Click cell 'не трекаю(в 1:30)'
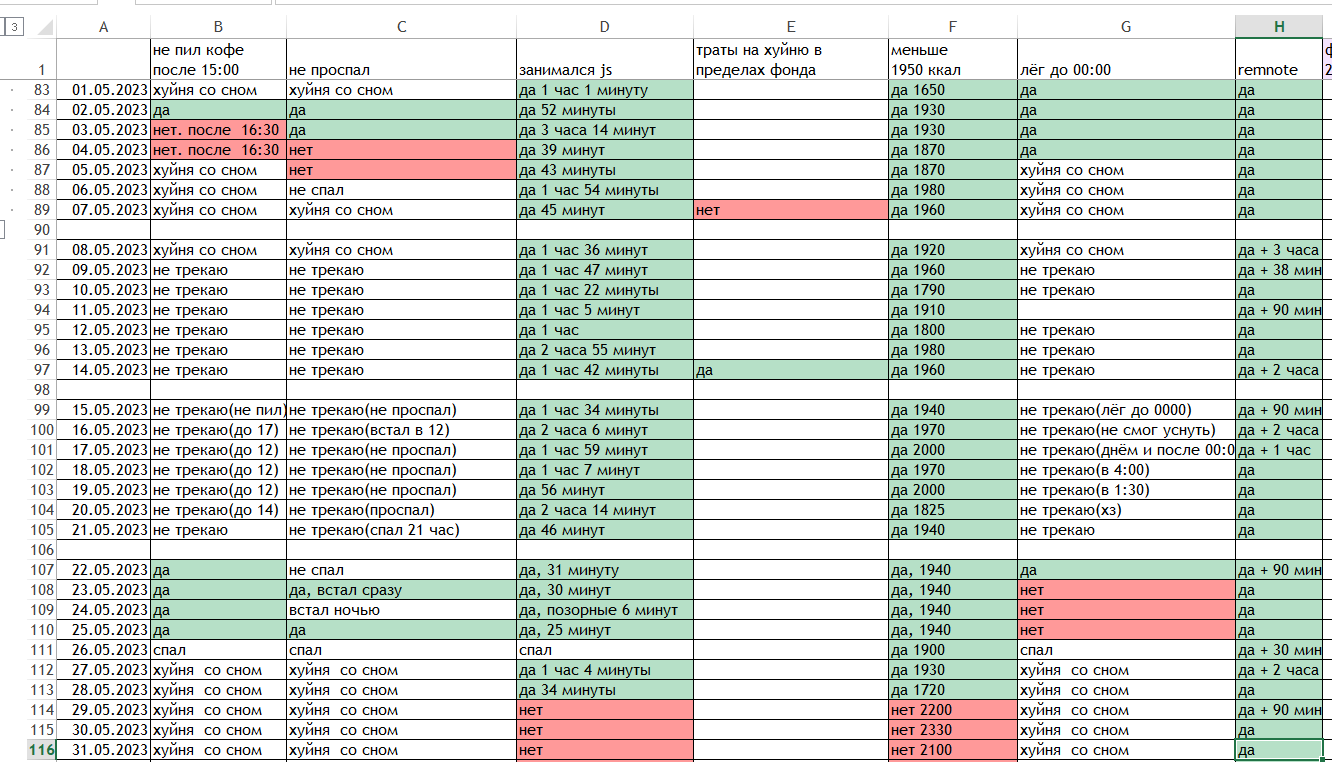 [1126, 490]
